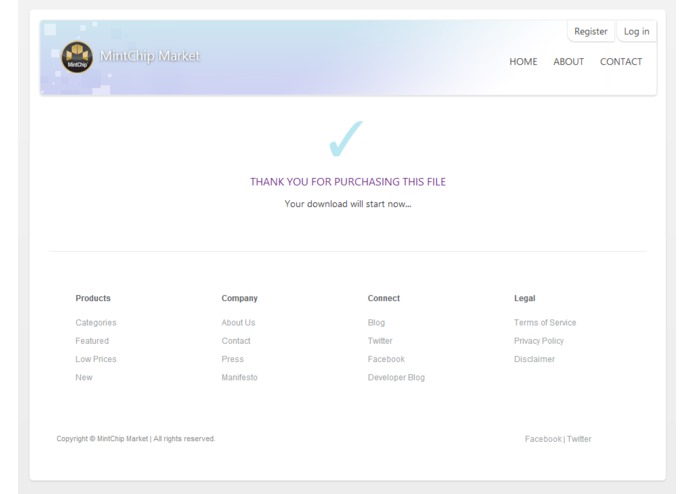Open the ABOUT menu item
The height and width of the screenshot is (494, 695).
pyautogui.click(x=568, y=62)
